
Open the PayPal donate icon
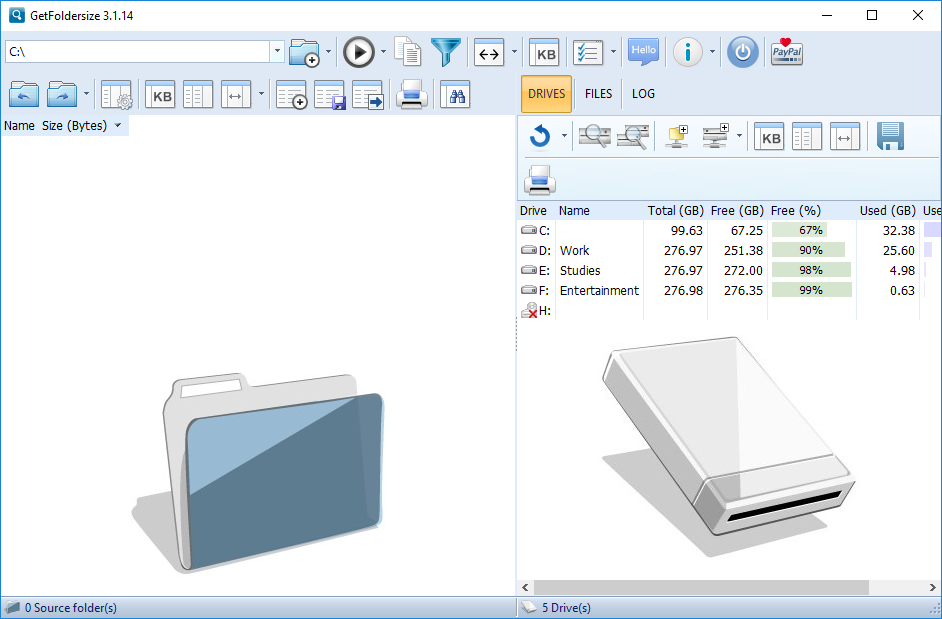pos(786,52)
